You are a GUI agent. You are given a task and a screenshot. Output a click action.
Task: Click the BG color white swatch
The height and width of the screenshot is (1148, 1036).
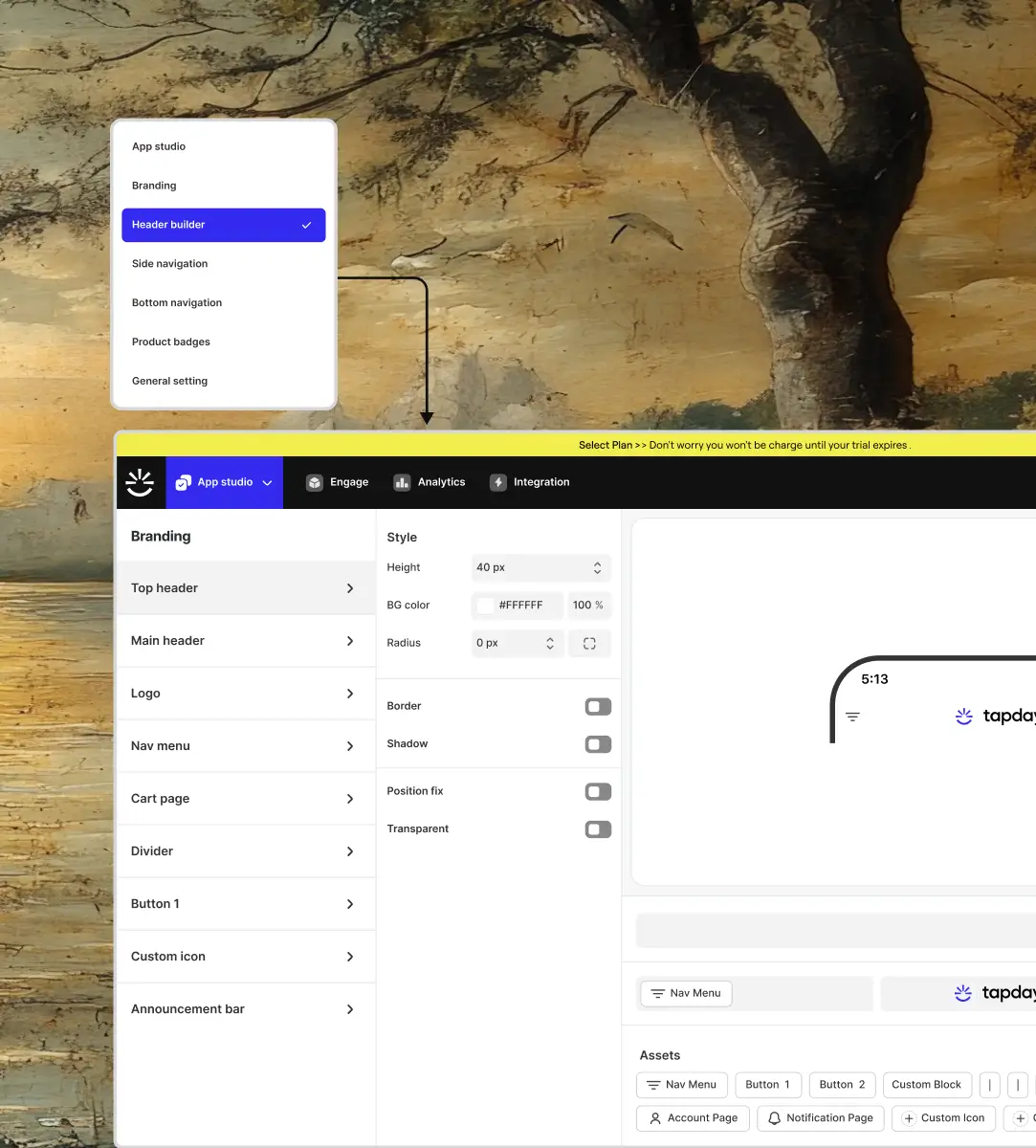click(486, 606)
